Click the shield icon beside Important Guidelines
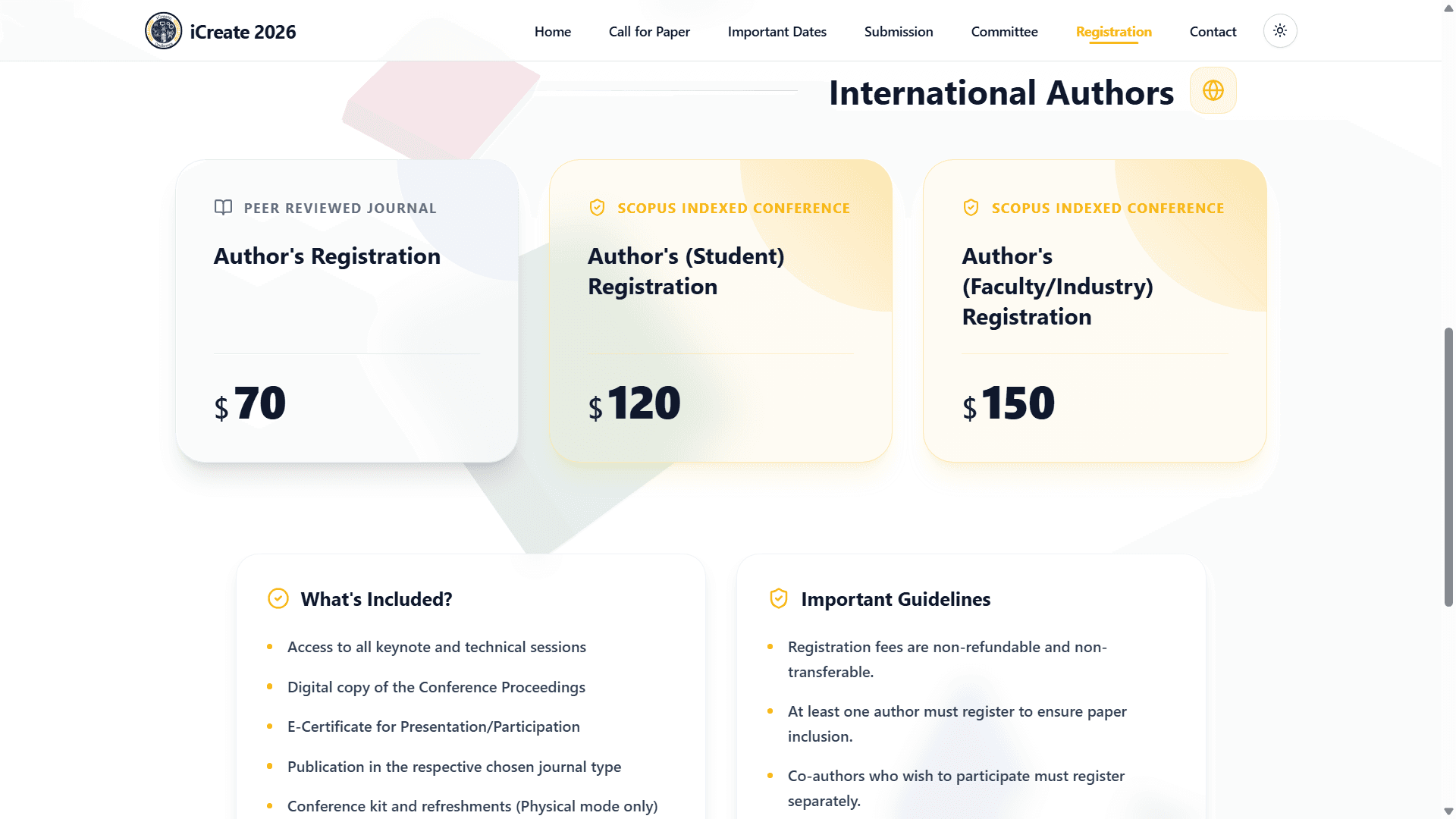1456x819 pixels. (779, 599)
